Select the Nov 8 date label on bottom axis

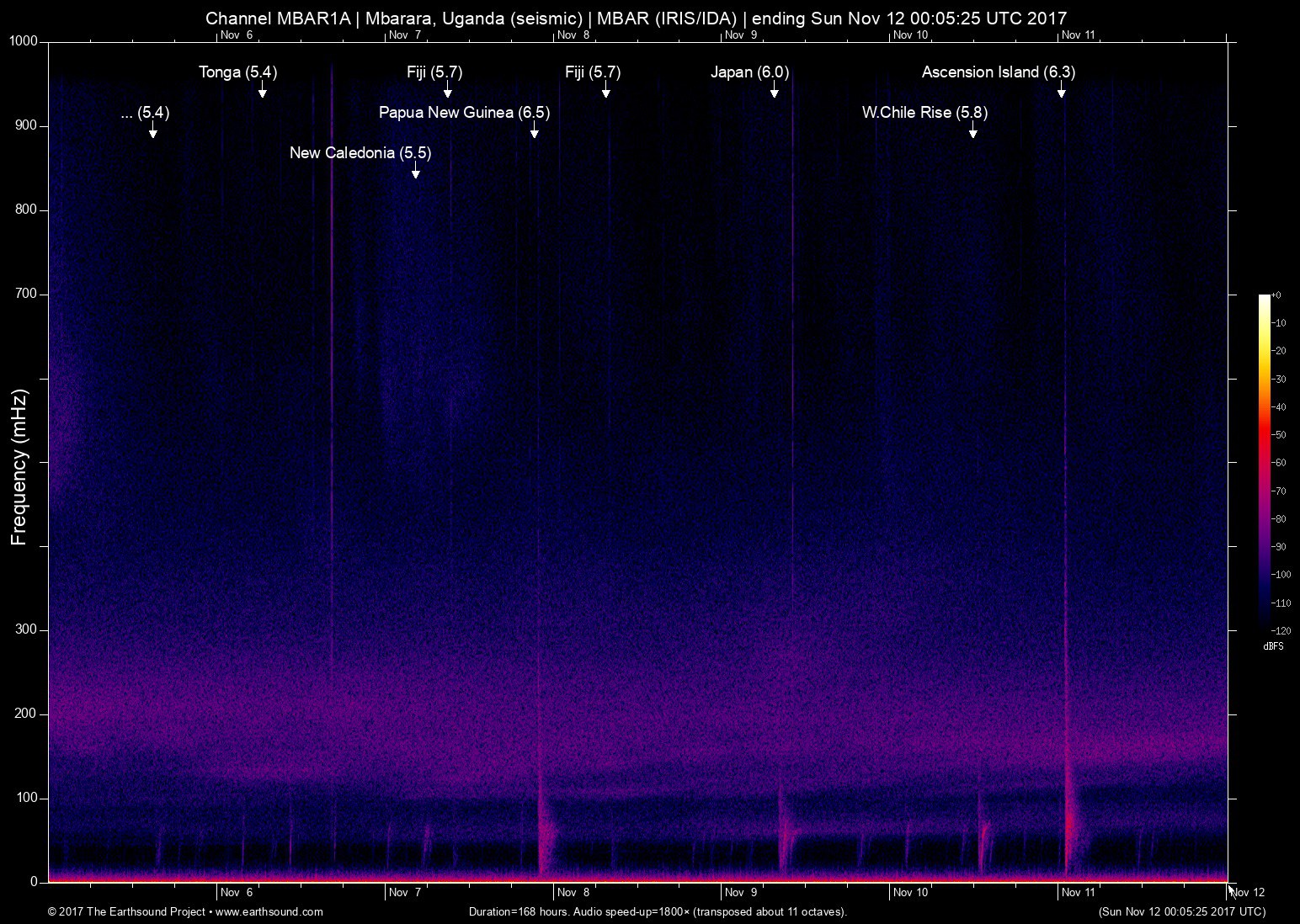[x=575, y=893]
